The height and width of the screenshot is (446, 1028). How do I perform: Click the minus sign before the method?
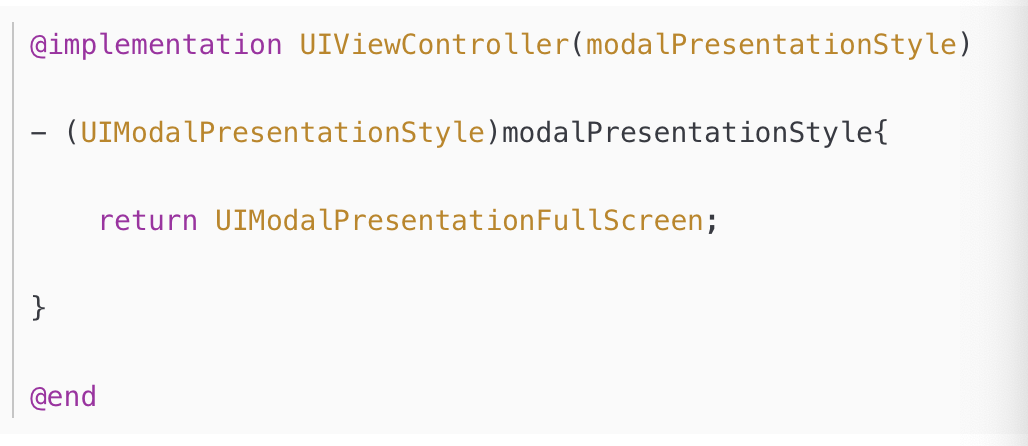coord(39,133)
